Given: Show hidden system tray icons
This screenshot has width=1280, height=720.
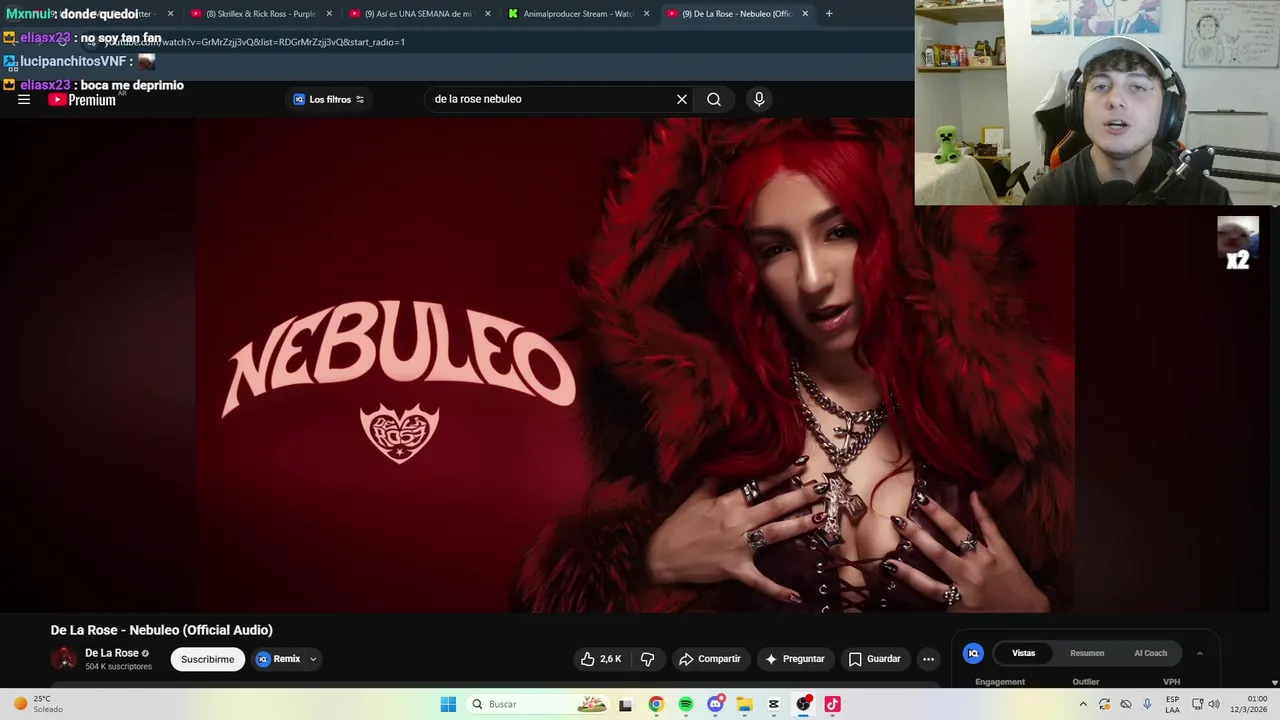Looking at the screenshot, I should [x=1083, y=704].
